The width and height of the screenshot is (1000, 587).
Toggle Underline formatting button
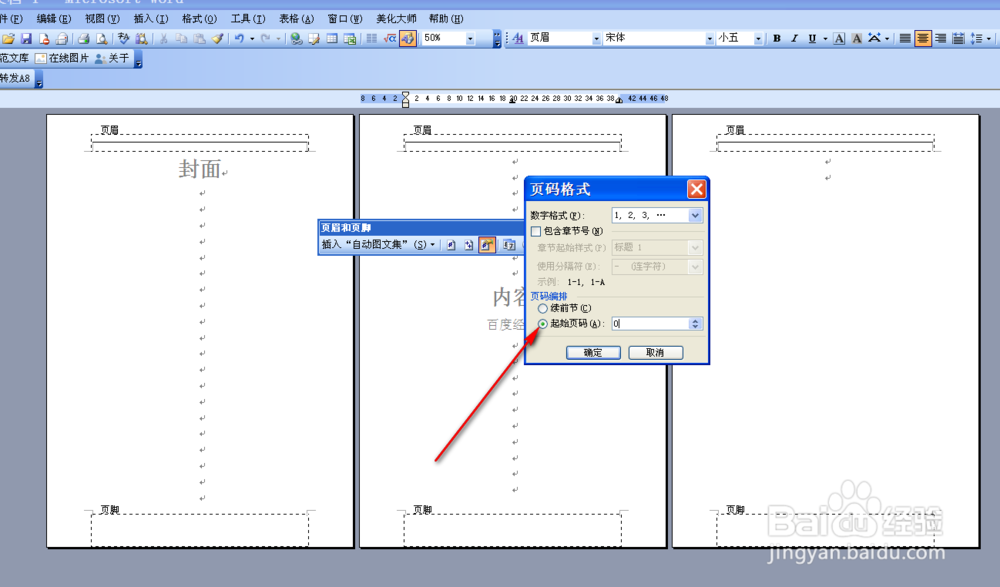point(812,39)
